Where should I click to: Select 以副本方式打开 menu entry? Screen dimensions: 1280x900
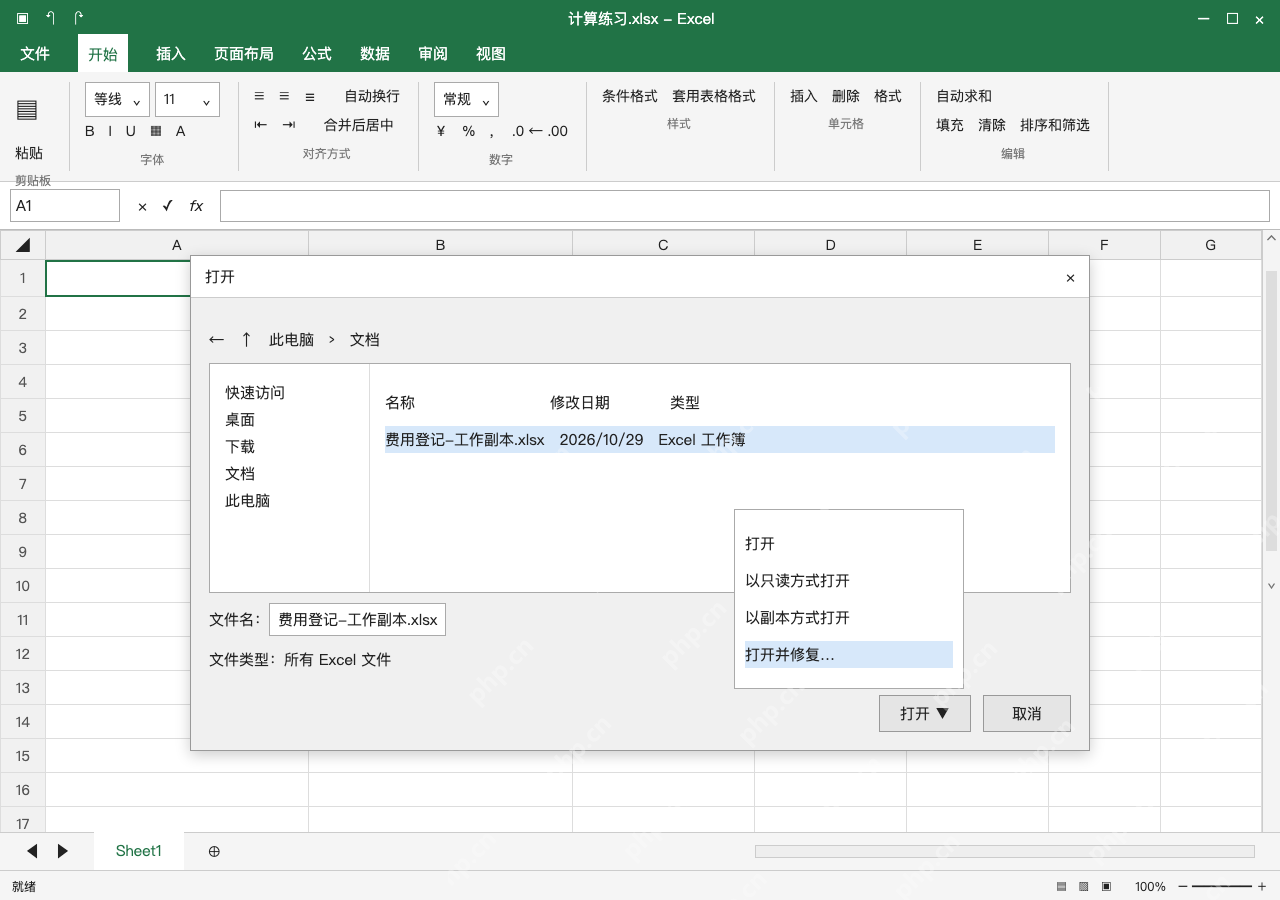pyautogui.click(x=849, y=618)
